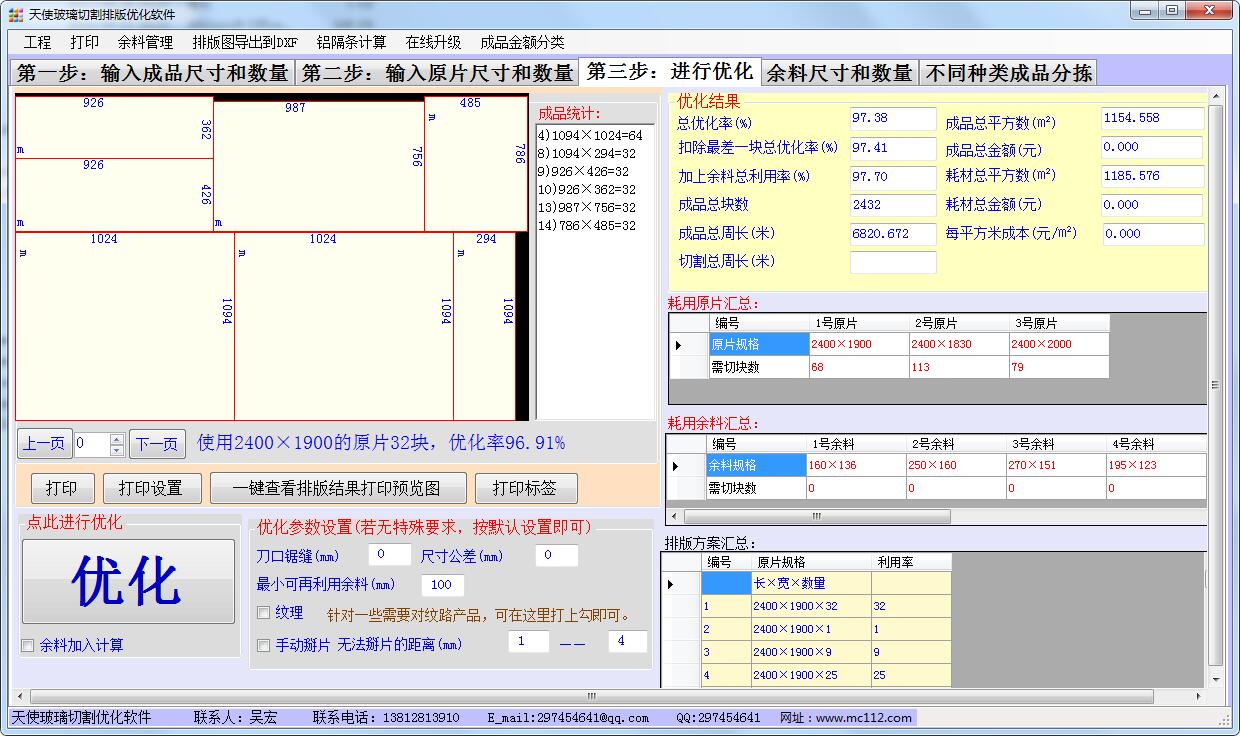Click the 打印标签 button

coord(524,488)
